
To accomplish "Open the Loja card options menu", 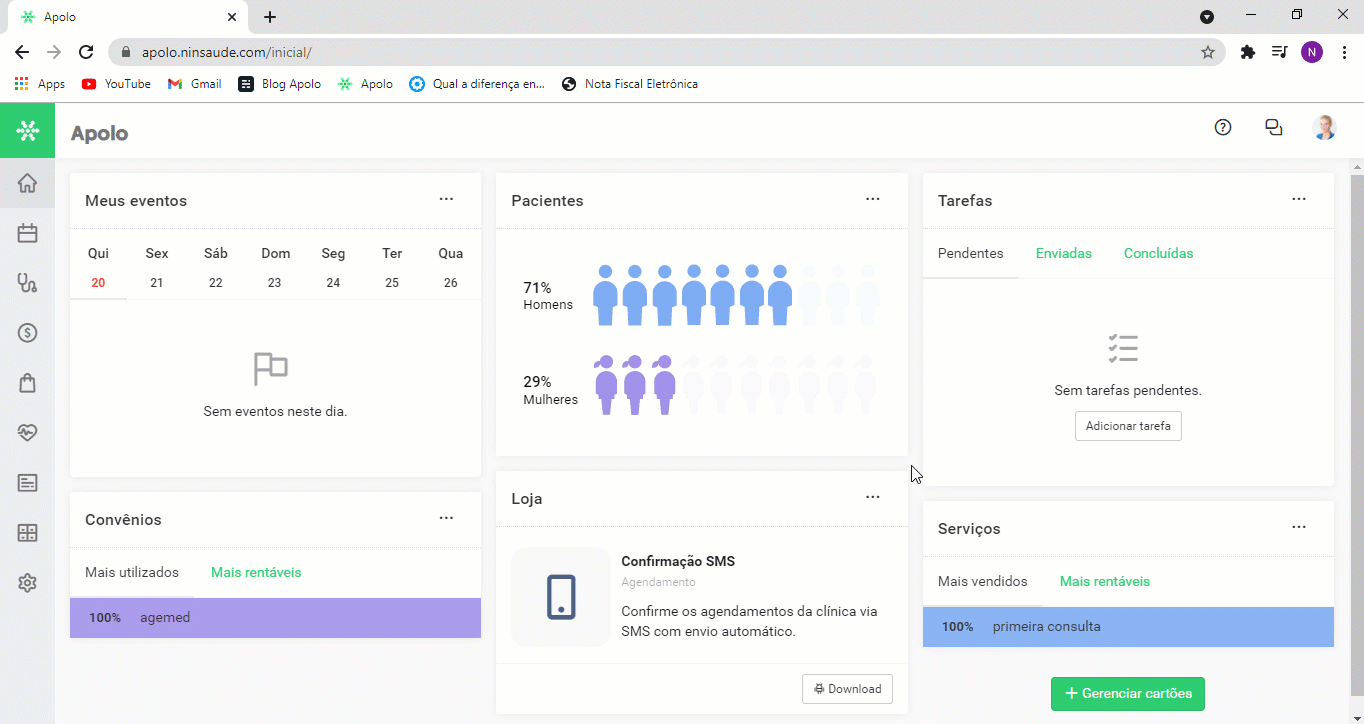I will click(x=873, y=497).
